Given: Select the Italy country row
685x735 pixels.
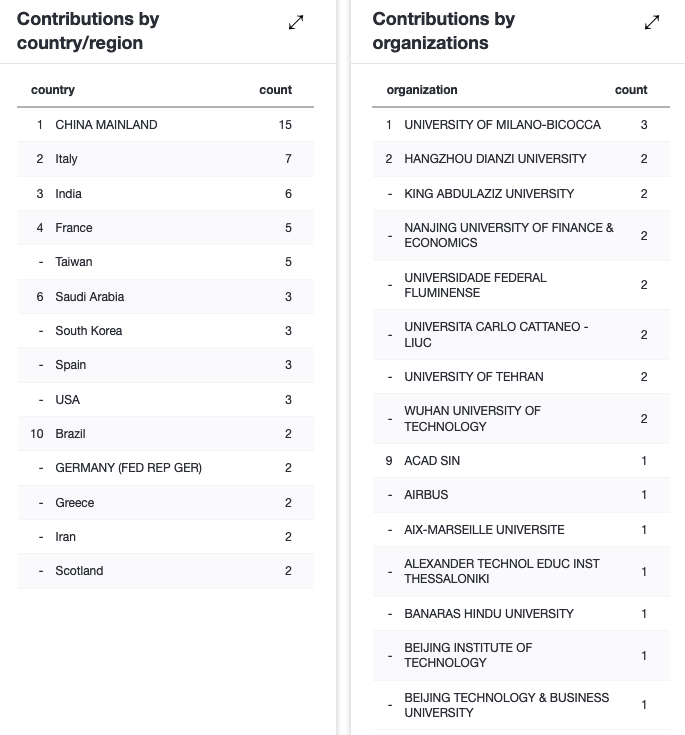Looking at the screenshot, I should click(166, 159).
